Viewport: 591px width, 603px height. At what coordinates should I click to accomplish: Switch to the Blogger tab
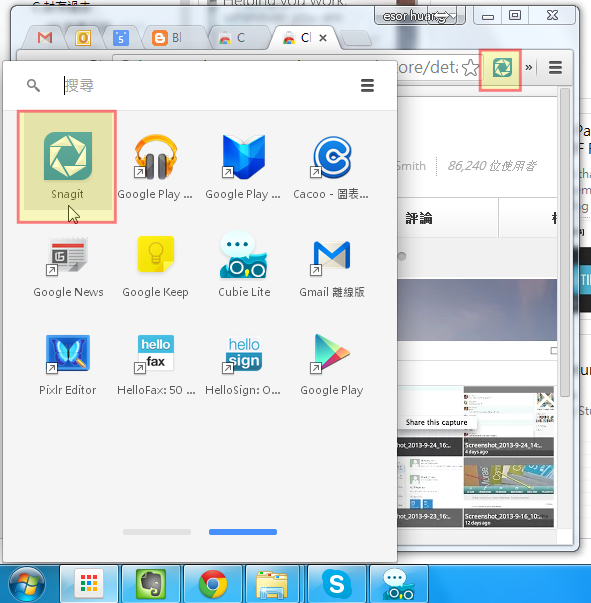(x=173, y=38)
